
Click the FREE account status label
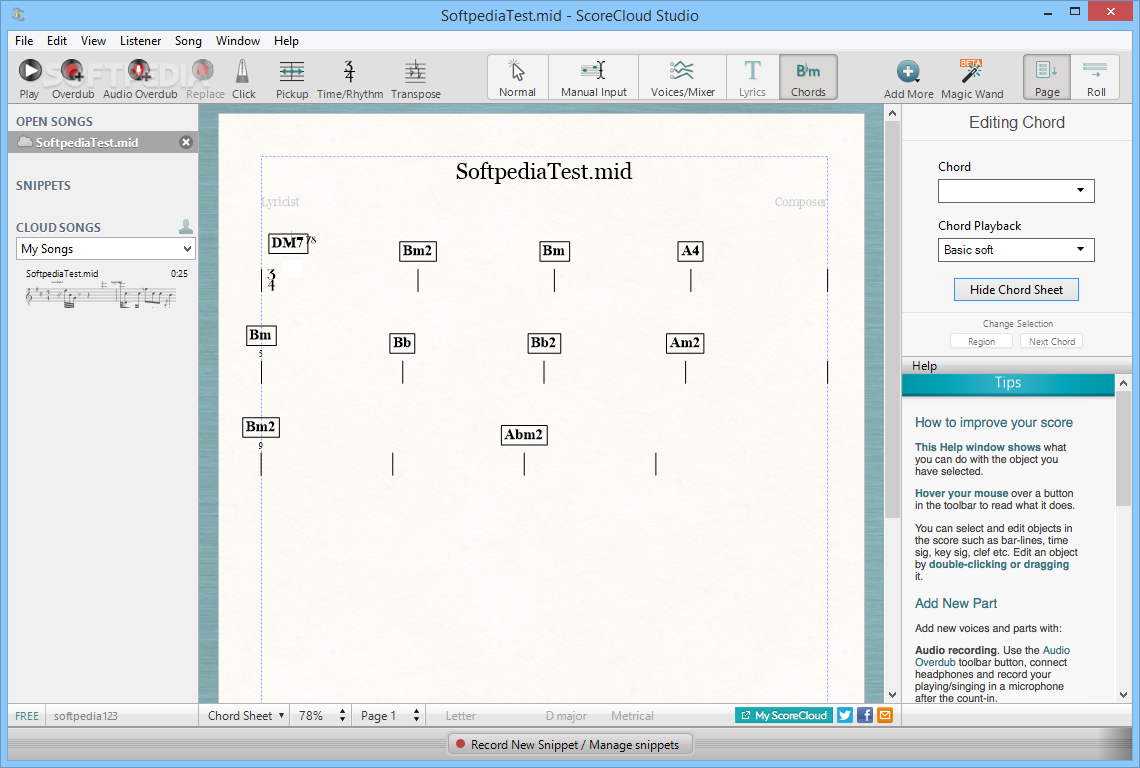pyautogui.click(x=27, y=716)
